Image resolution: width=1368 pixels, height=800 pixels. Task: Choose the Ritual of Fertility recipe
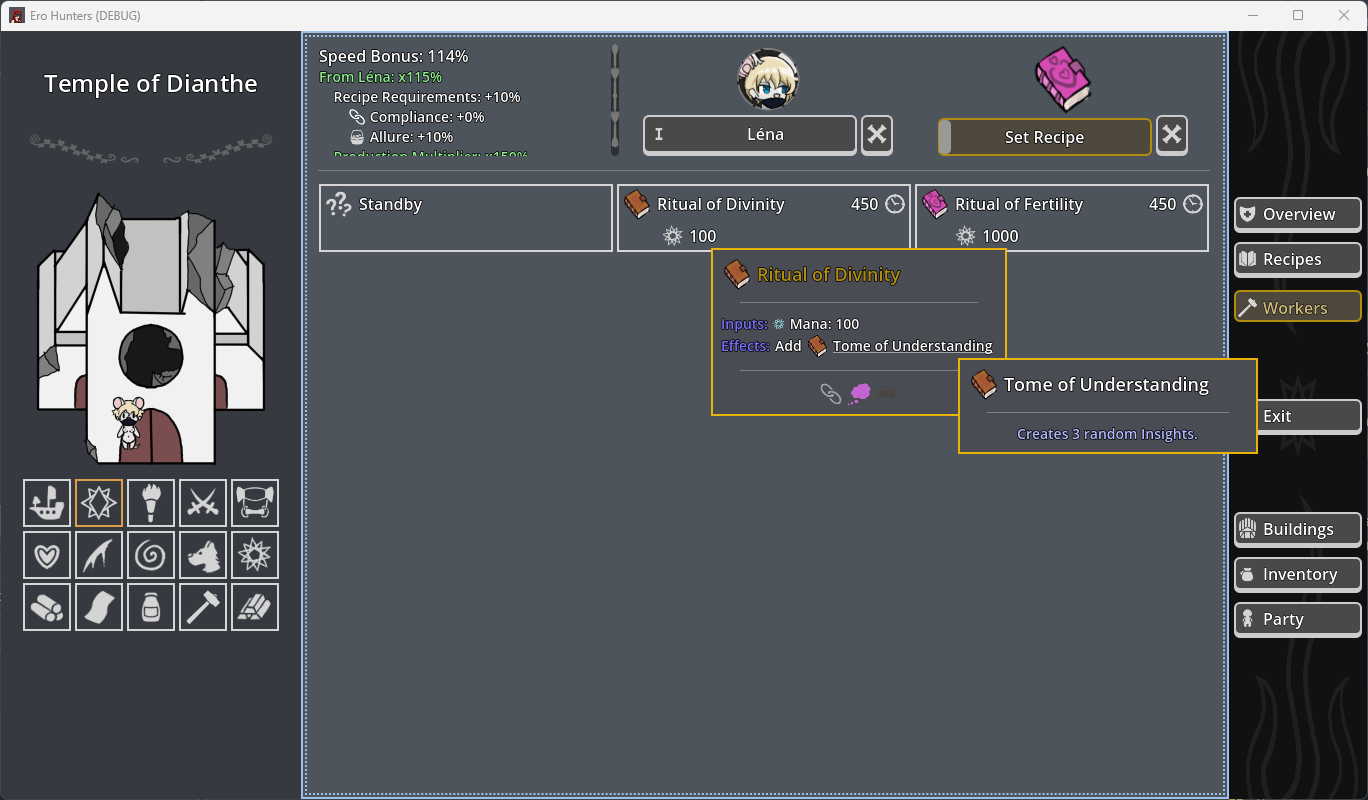click(x=1062, y=218)
